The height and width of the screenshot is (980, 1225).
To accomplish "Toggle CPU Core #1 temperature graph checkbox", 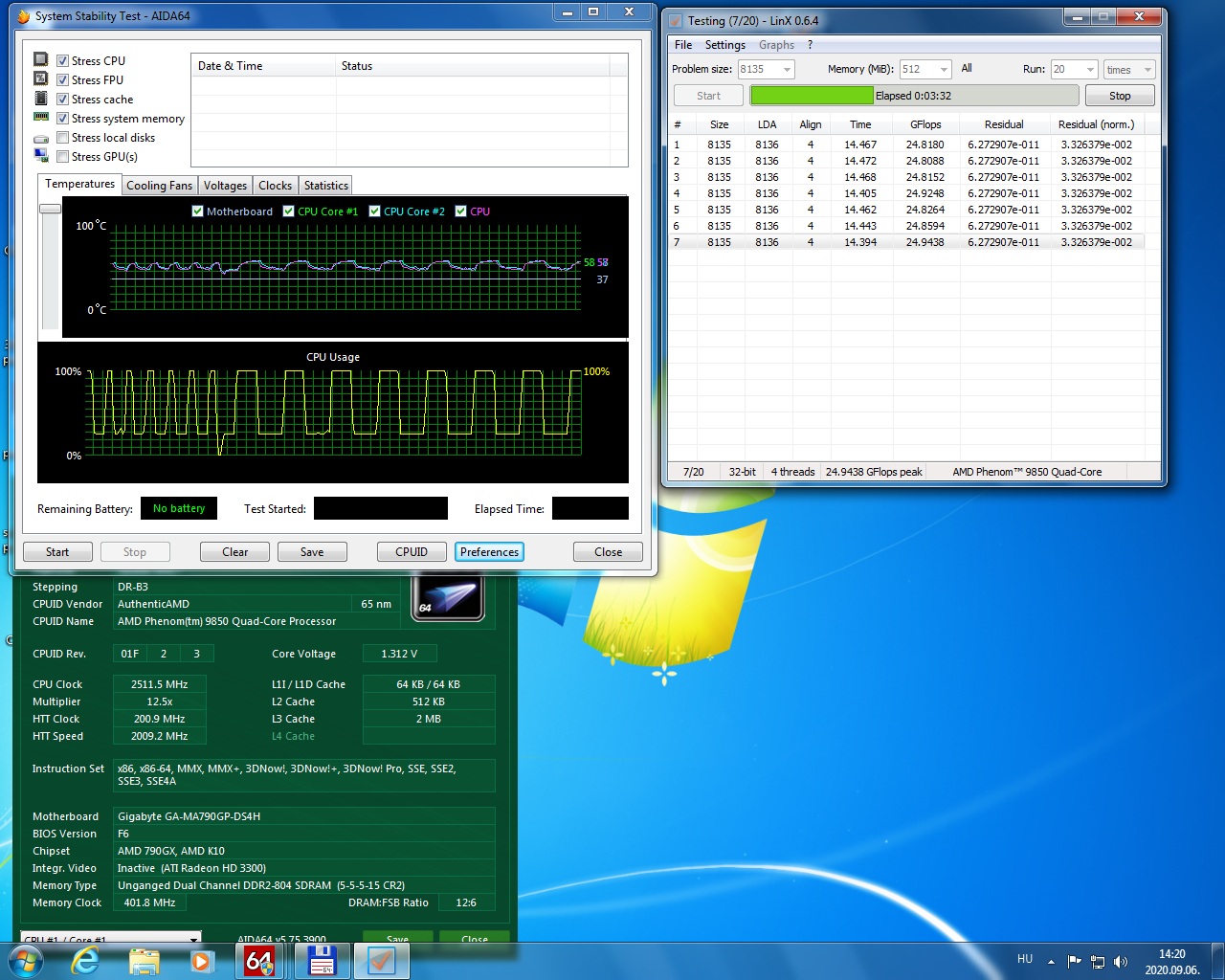I will point(289,212).
